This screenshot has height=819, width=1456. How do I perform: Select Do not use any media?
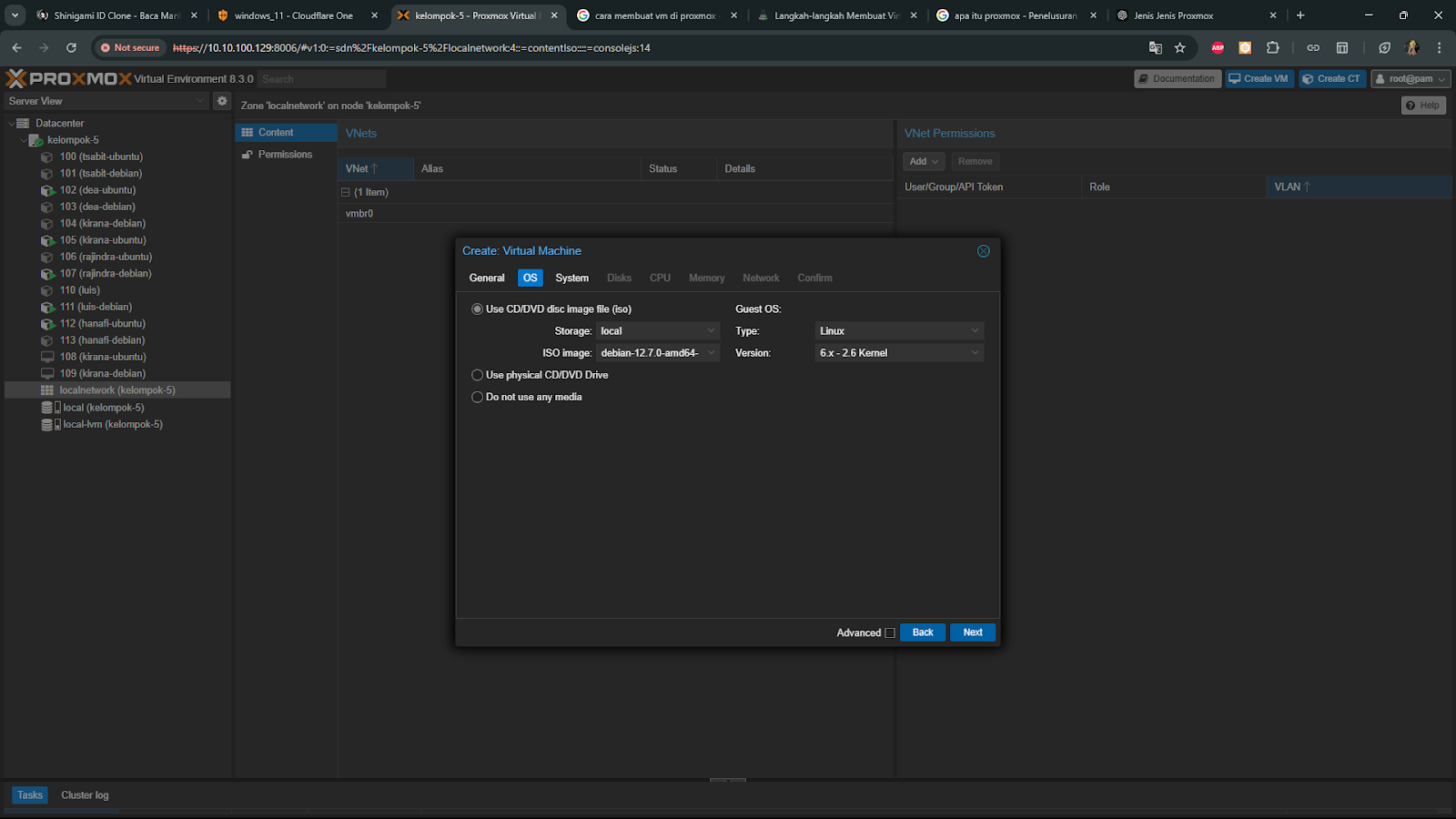pyautogui.click(x=477, y=397)
